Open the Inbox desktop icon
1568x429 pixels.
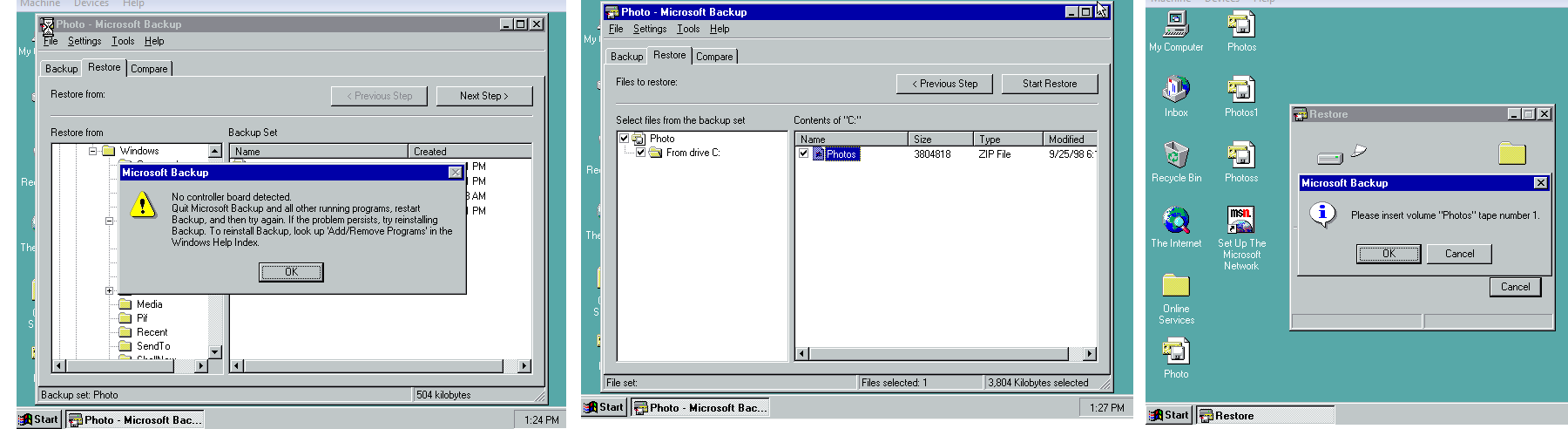point(1176,89)
